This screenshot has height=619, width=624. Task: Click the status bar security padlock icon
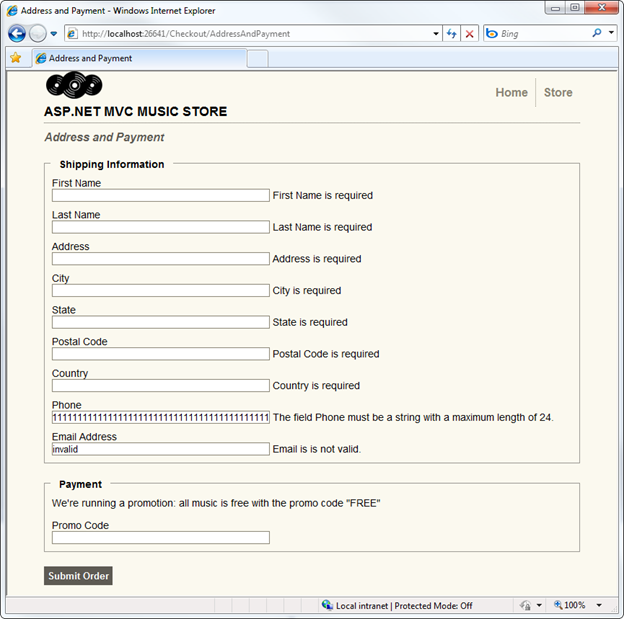click(525, 605)
